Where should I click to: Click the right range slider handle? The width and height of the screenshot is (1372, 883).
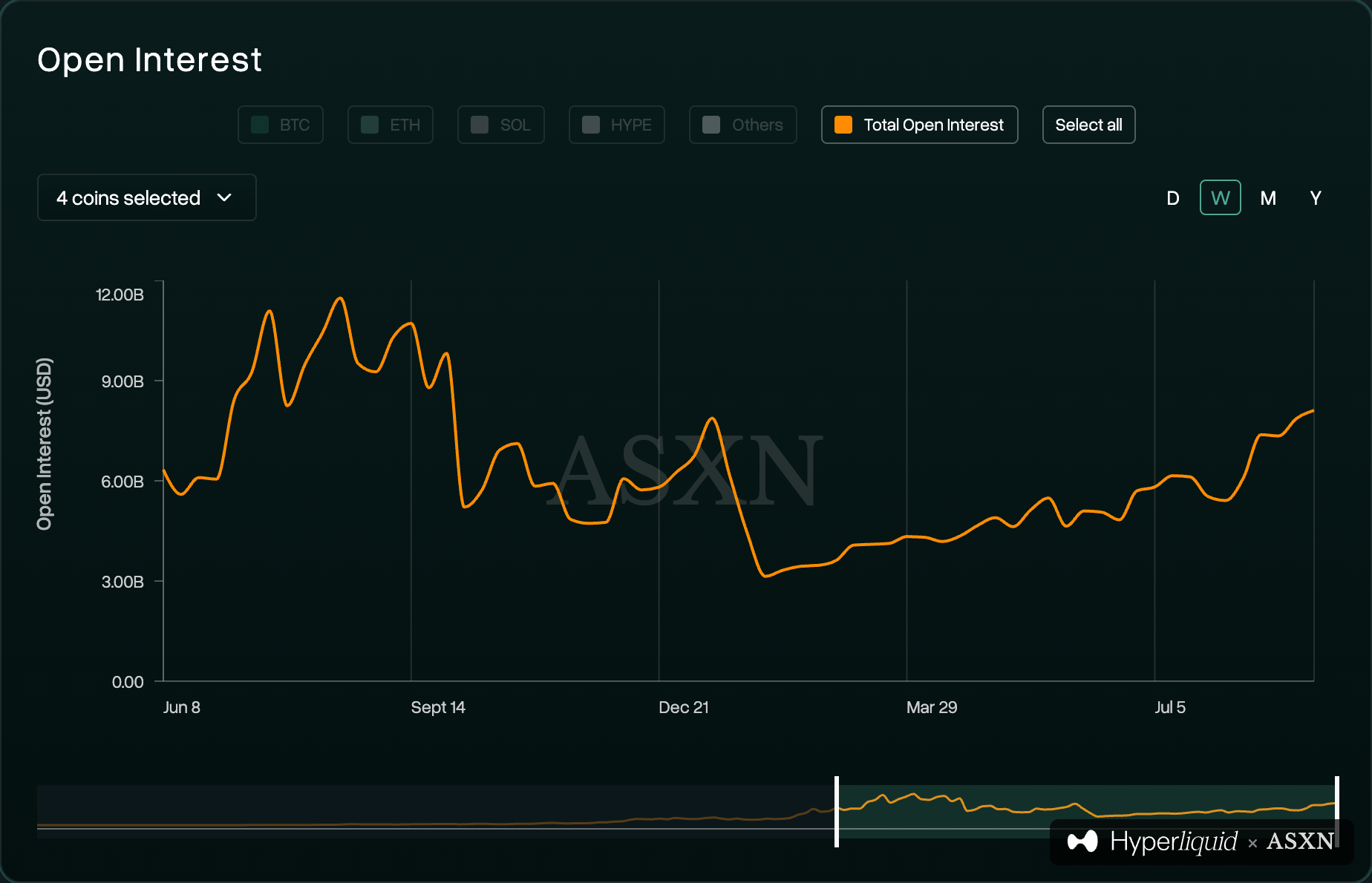point(1336,811)
